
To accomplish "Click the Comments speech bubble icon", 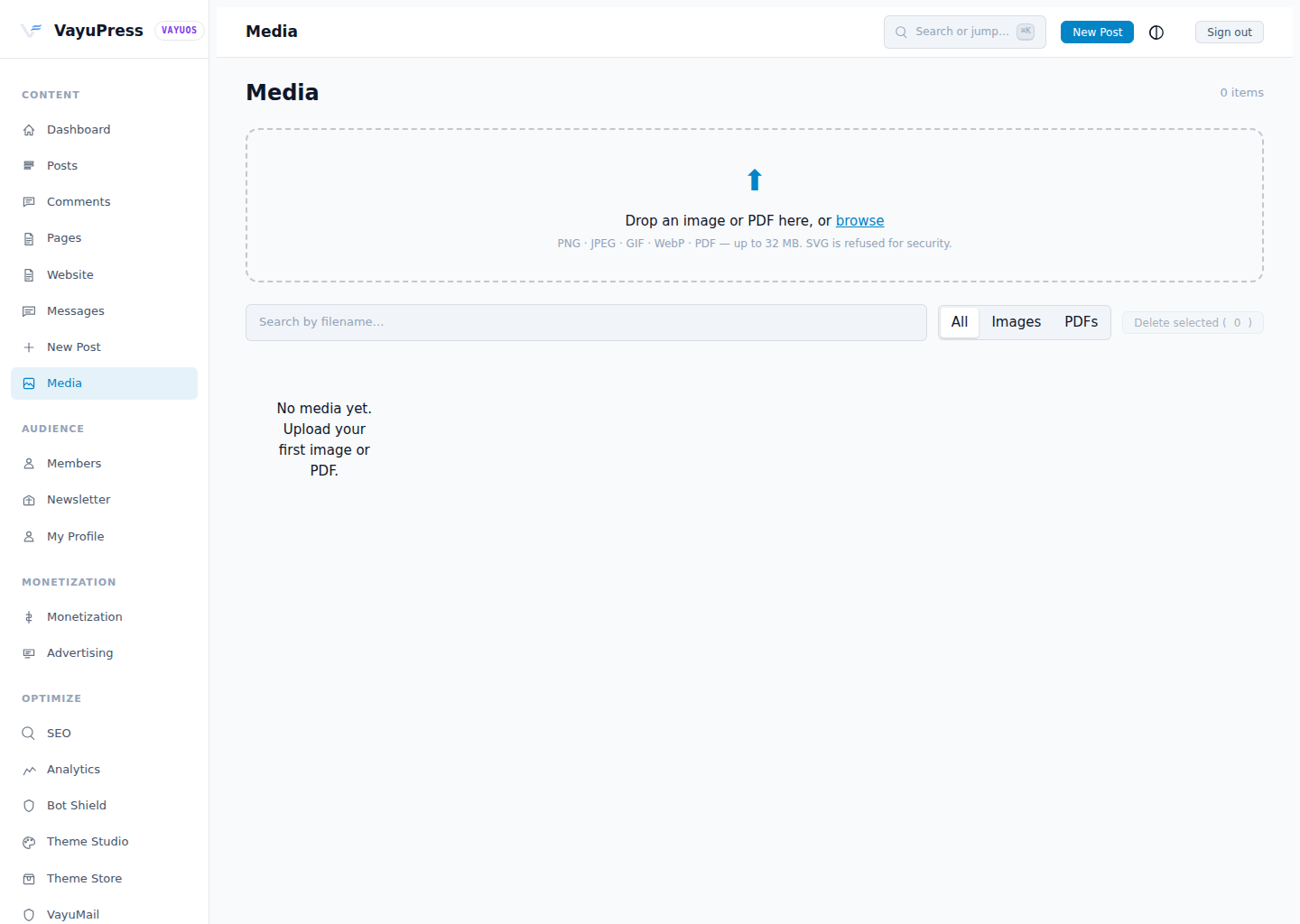I will 29,202.
